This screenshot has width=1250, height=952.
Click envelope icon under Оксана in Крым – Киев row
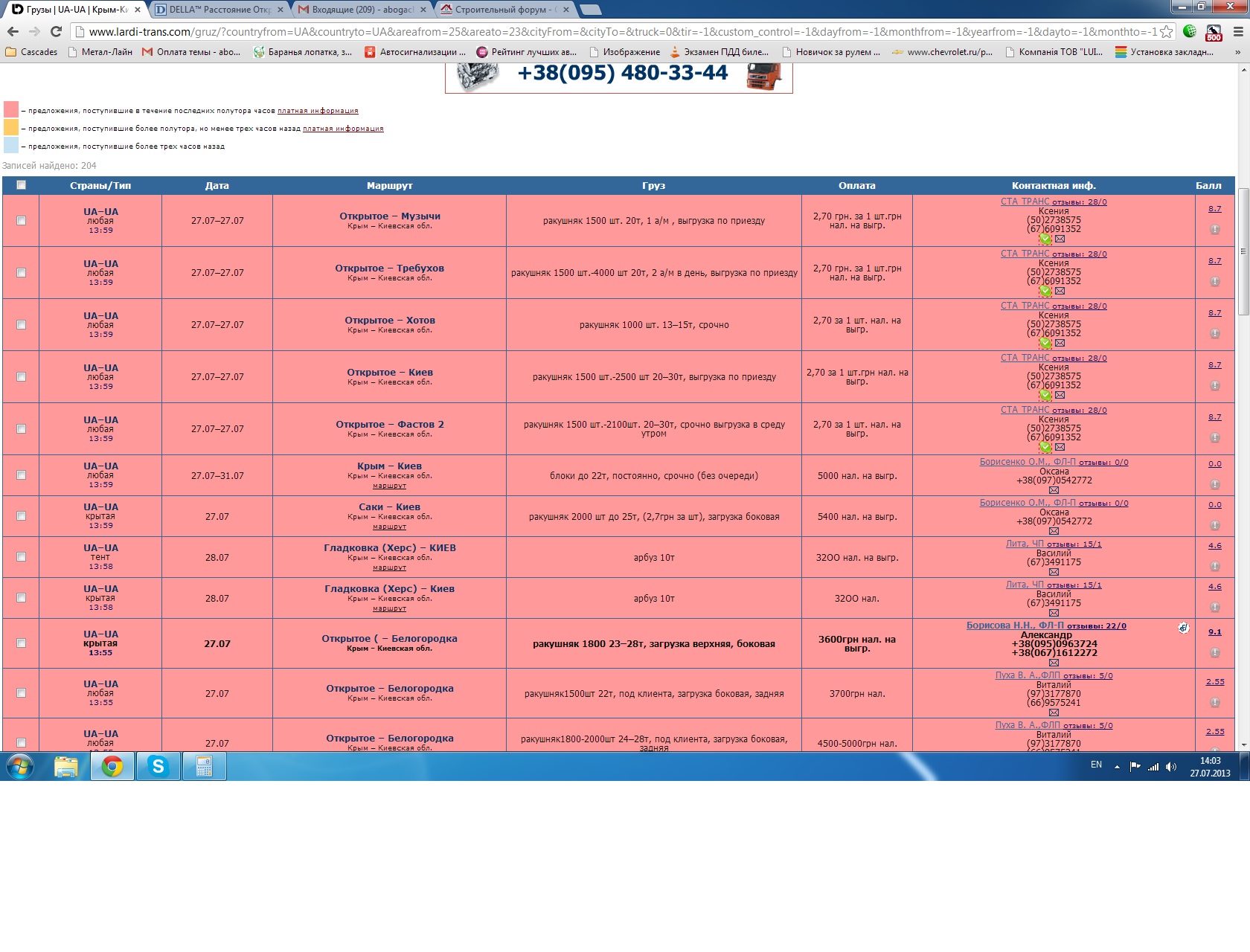click(1054, 490)
